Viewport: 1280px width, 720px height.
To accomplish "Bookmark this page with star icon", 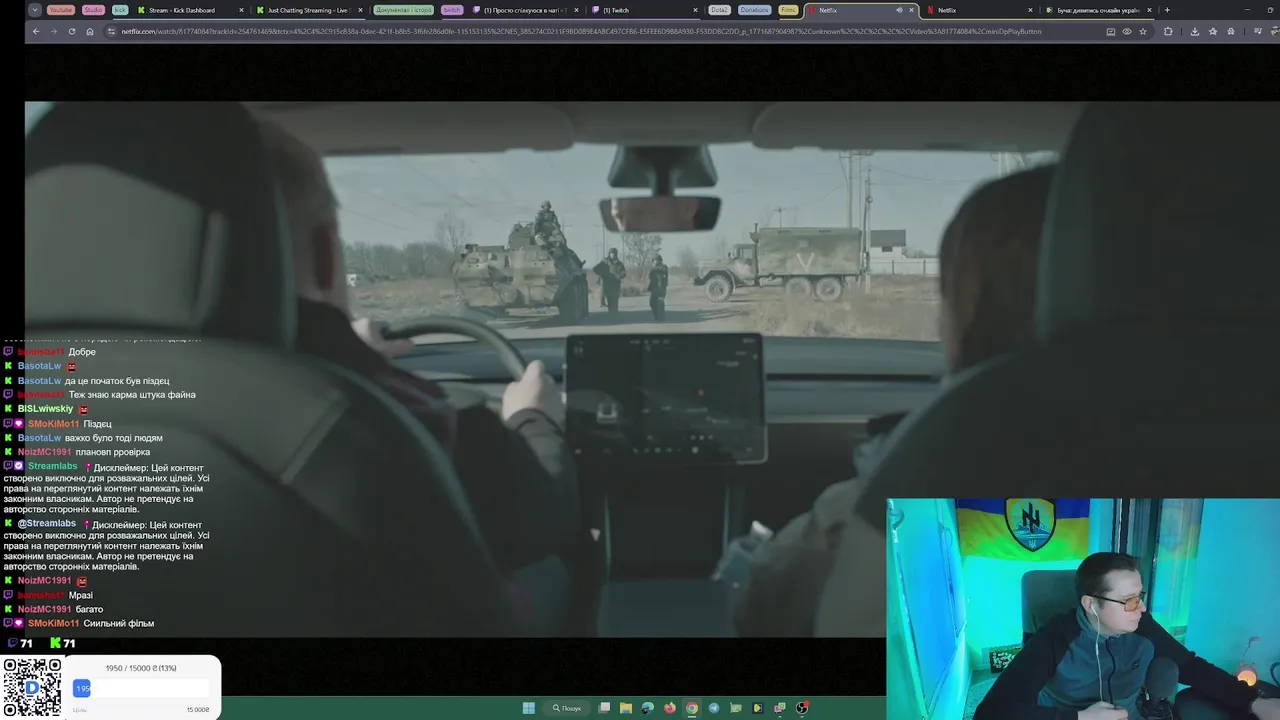I will 1143,31.
